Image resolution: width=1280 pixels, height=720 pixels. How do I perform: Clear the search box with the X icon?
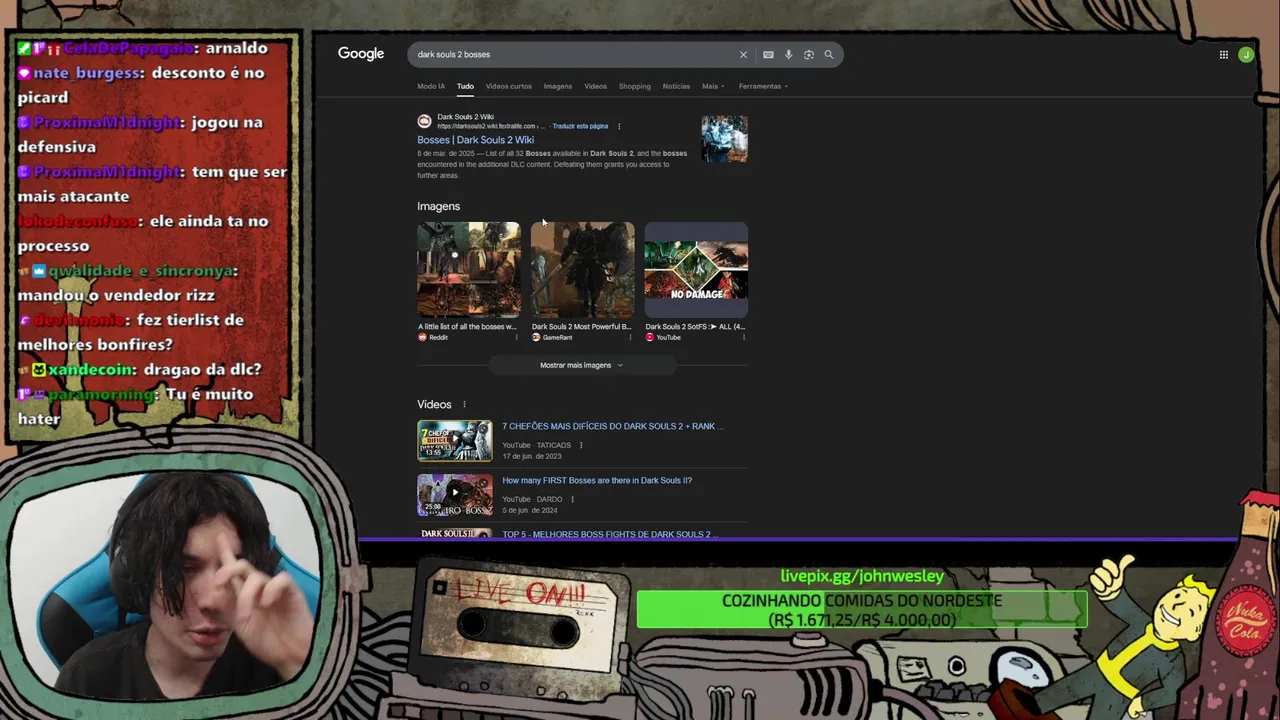coord(743,55)
